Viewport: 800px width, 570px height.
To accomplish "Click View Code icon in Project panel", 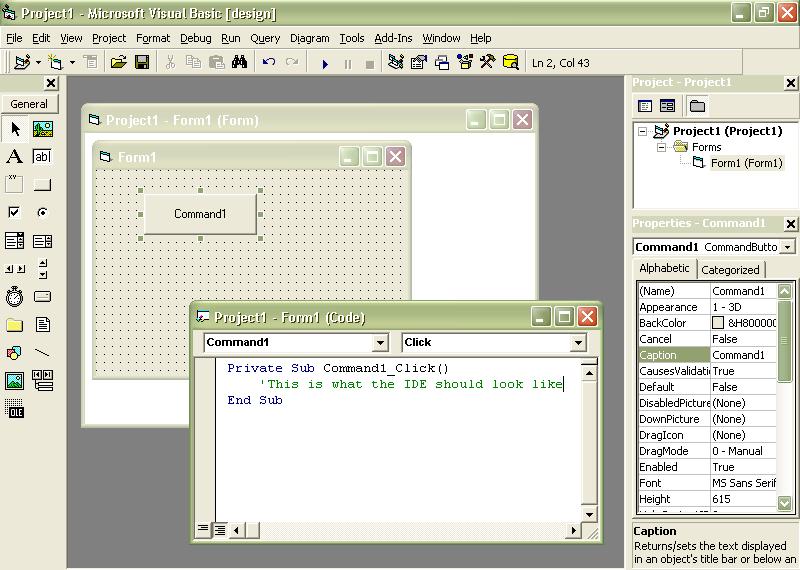I will pos(645,106).
